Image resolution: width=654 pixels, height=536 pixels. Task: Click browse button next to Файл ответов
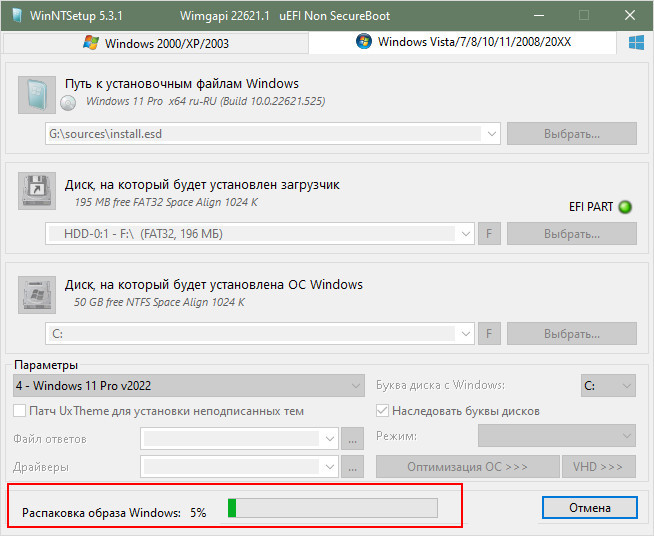pyautogui.click(x=352, y=438)
